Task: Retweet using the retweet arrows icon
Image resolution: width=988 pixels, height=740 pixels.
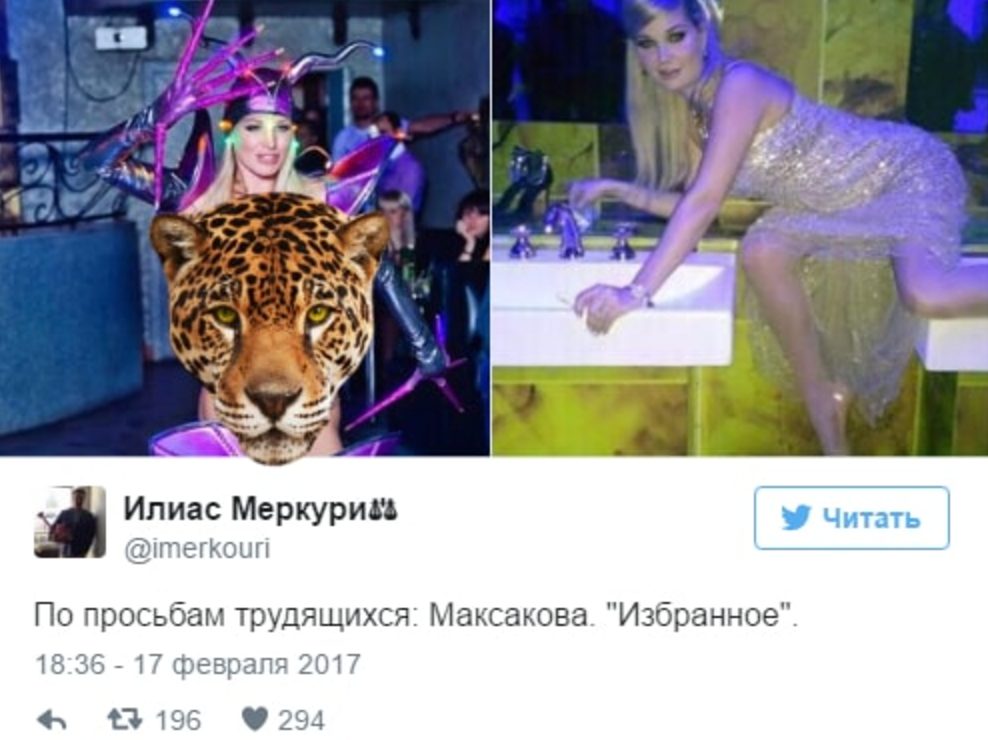Action: [x=125, y=719]
